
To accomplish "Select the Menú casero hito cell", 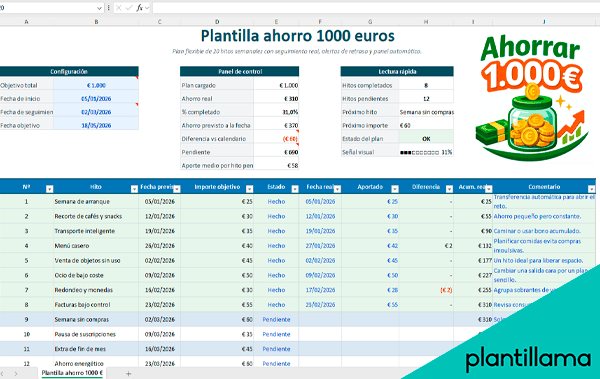I will (x=96, y=246).
